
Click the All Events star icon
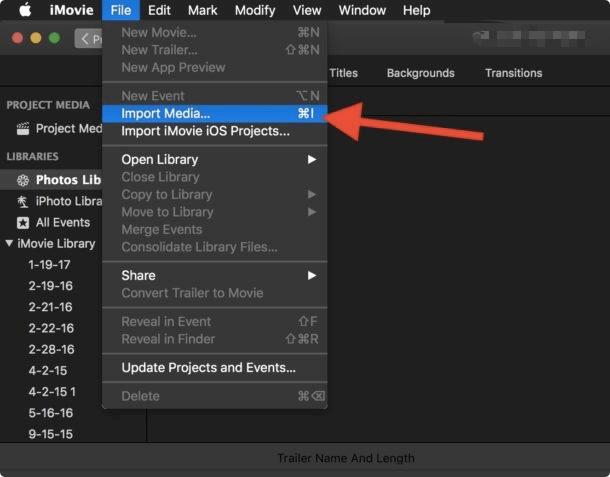pos(23,223)
